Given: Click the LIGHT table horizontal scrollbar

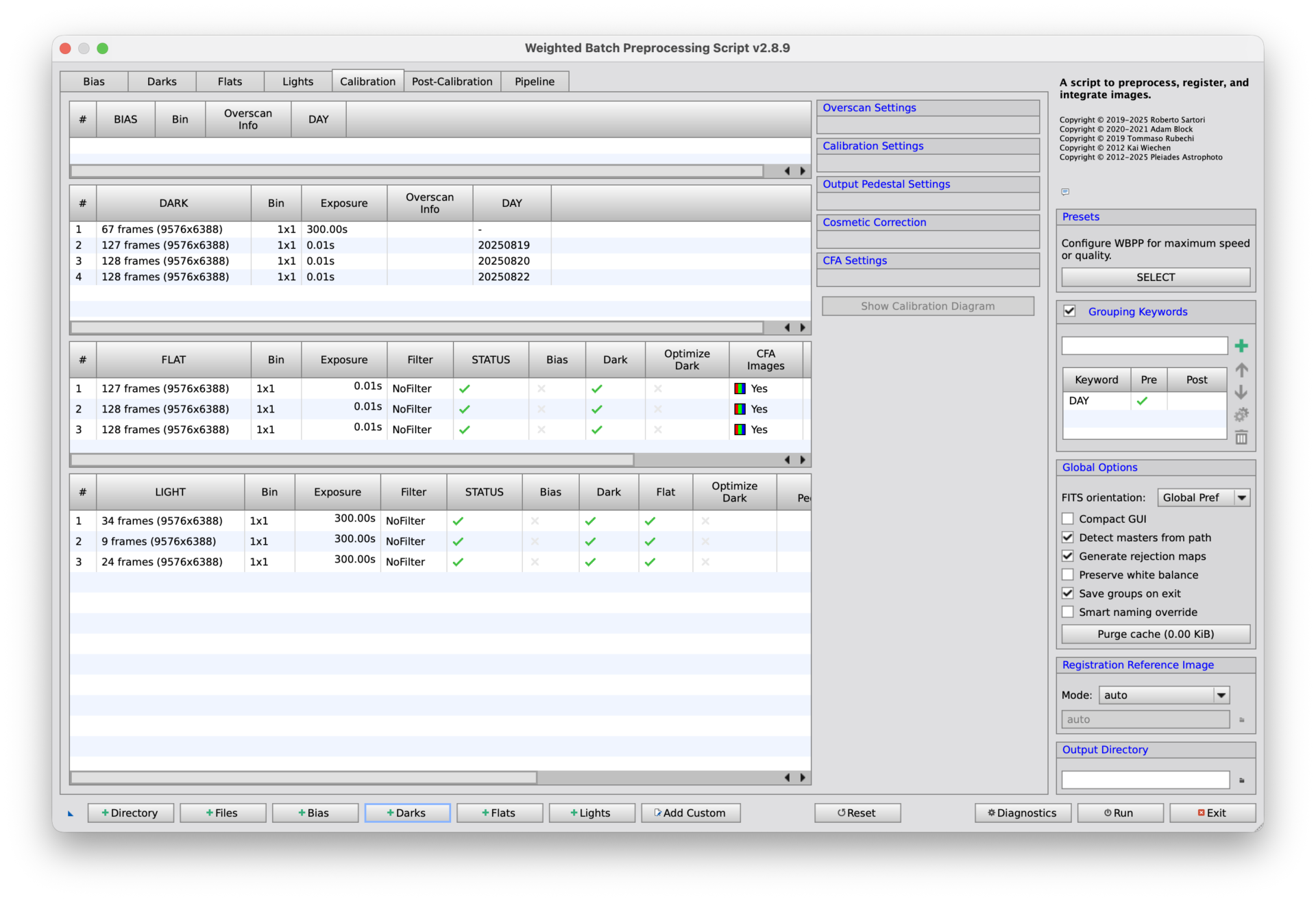Looking at the screenshot, I should coord(304,777).
